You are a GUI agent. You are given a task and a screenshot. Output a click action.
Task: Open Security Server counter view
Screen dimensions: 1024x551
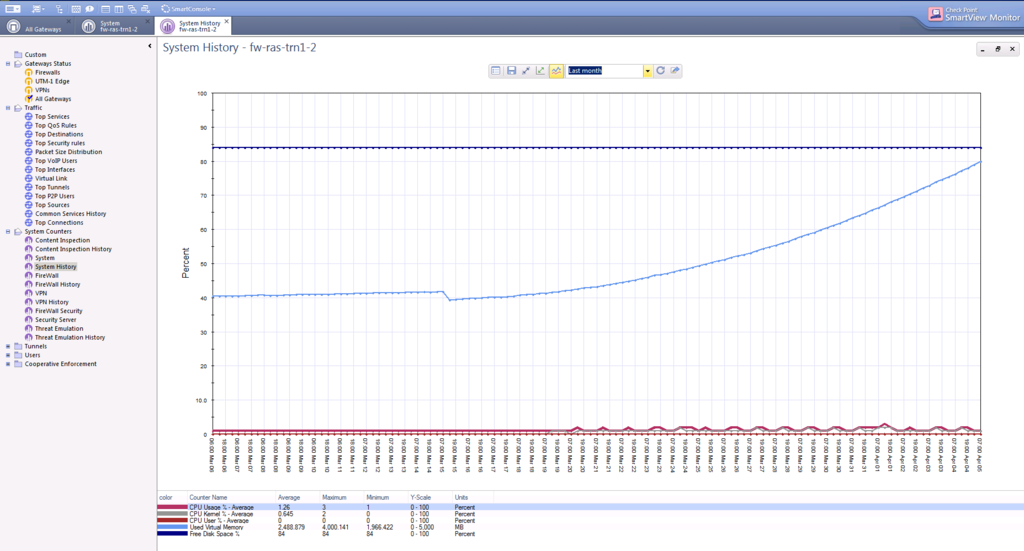pyautogui.click(x=56, y=320)
